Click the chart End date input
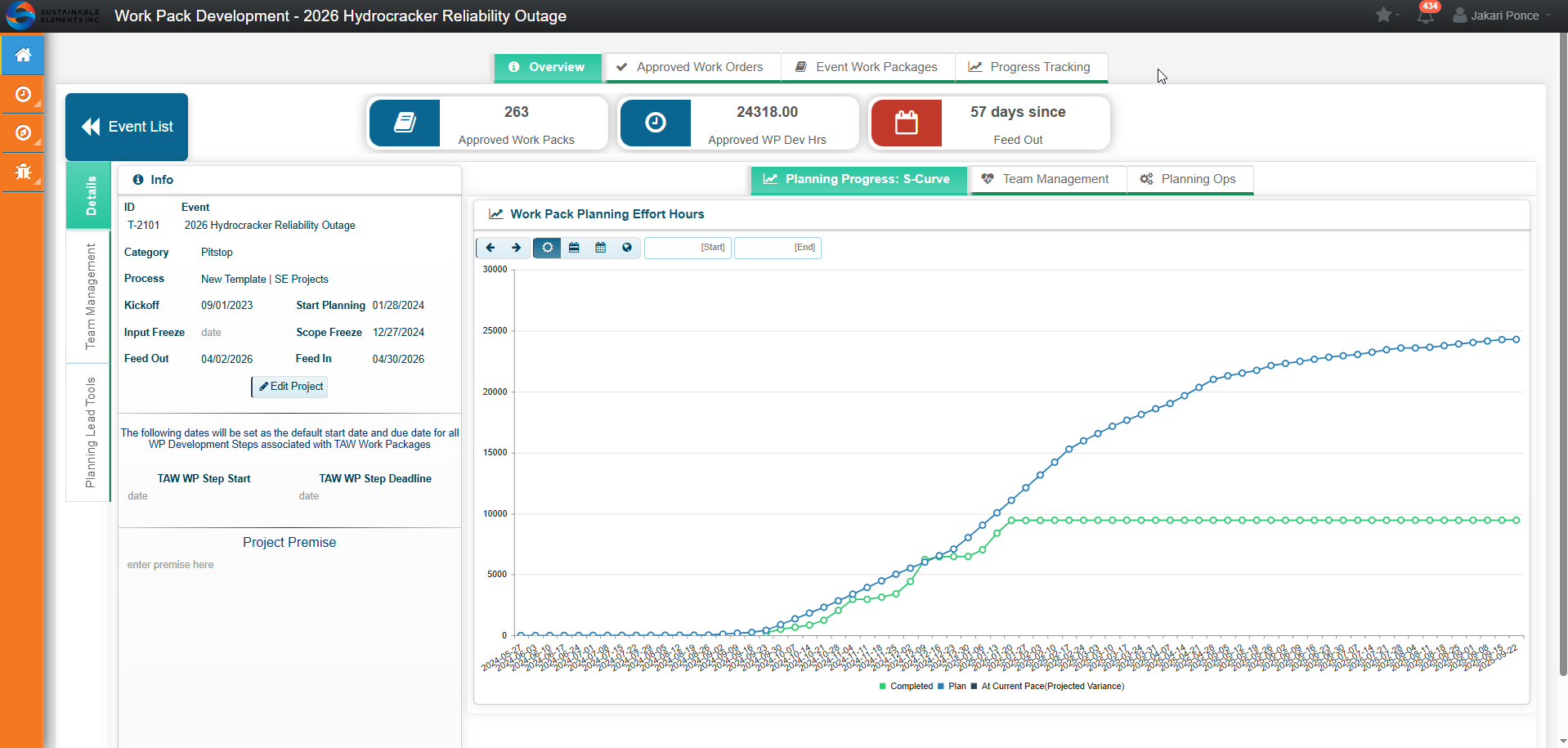The width and height of the screenshot is (1568, 748). click(x=777, y=248)
